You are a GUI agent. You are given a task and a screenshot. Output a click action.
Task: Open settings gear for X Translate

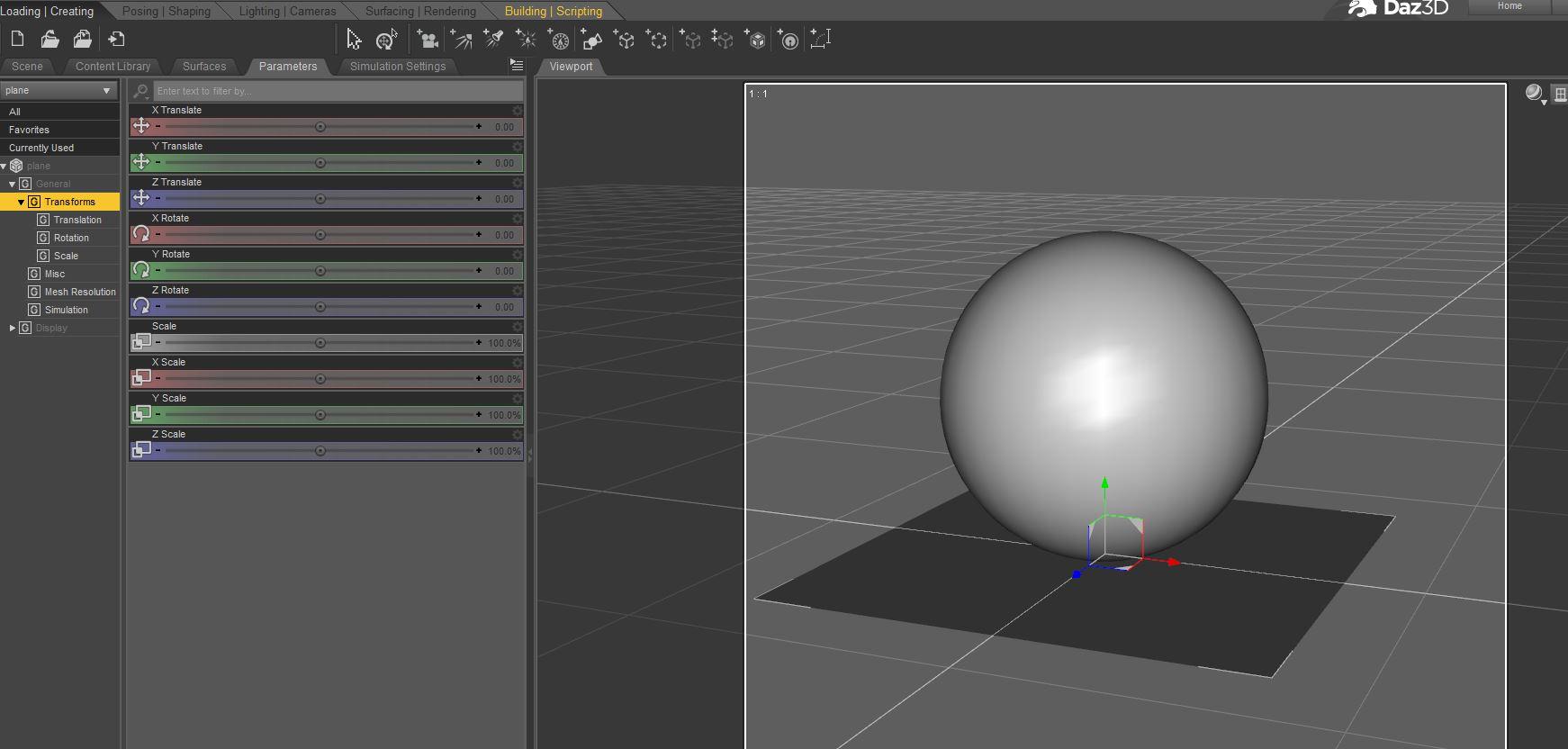517,111
